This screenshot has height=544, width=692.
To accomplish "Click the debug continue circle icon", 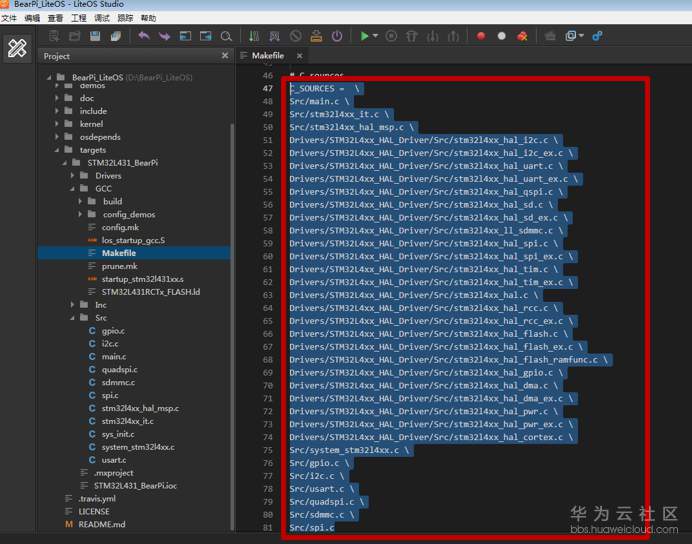I will click(x=391, y=36).
